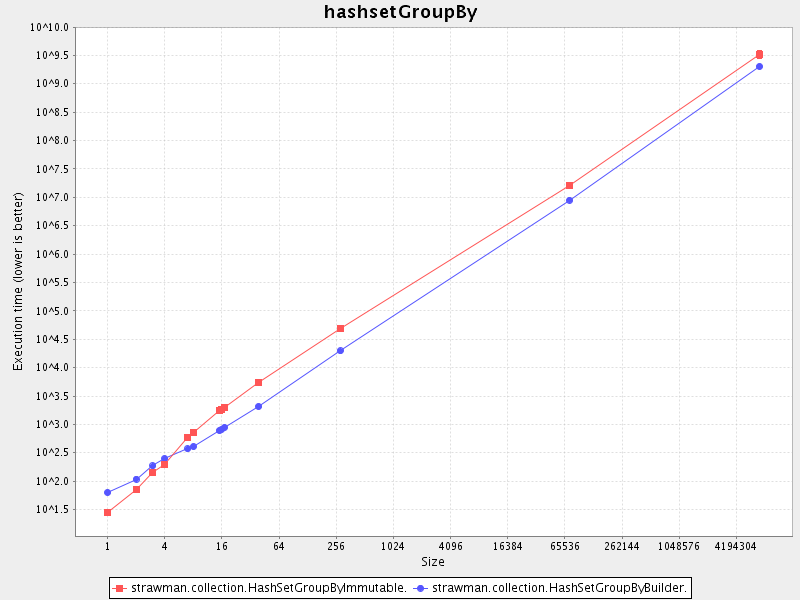800x600 pixels.
Task: Select the HashSetGroupByImmutable legend entry
Action: tap(261, 588)
